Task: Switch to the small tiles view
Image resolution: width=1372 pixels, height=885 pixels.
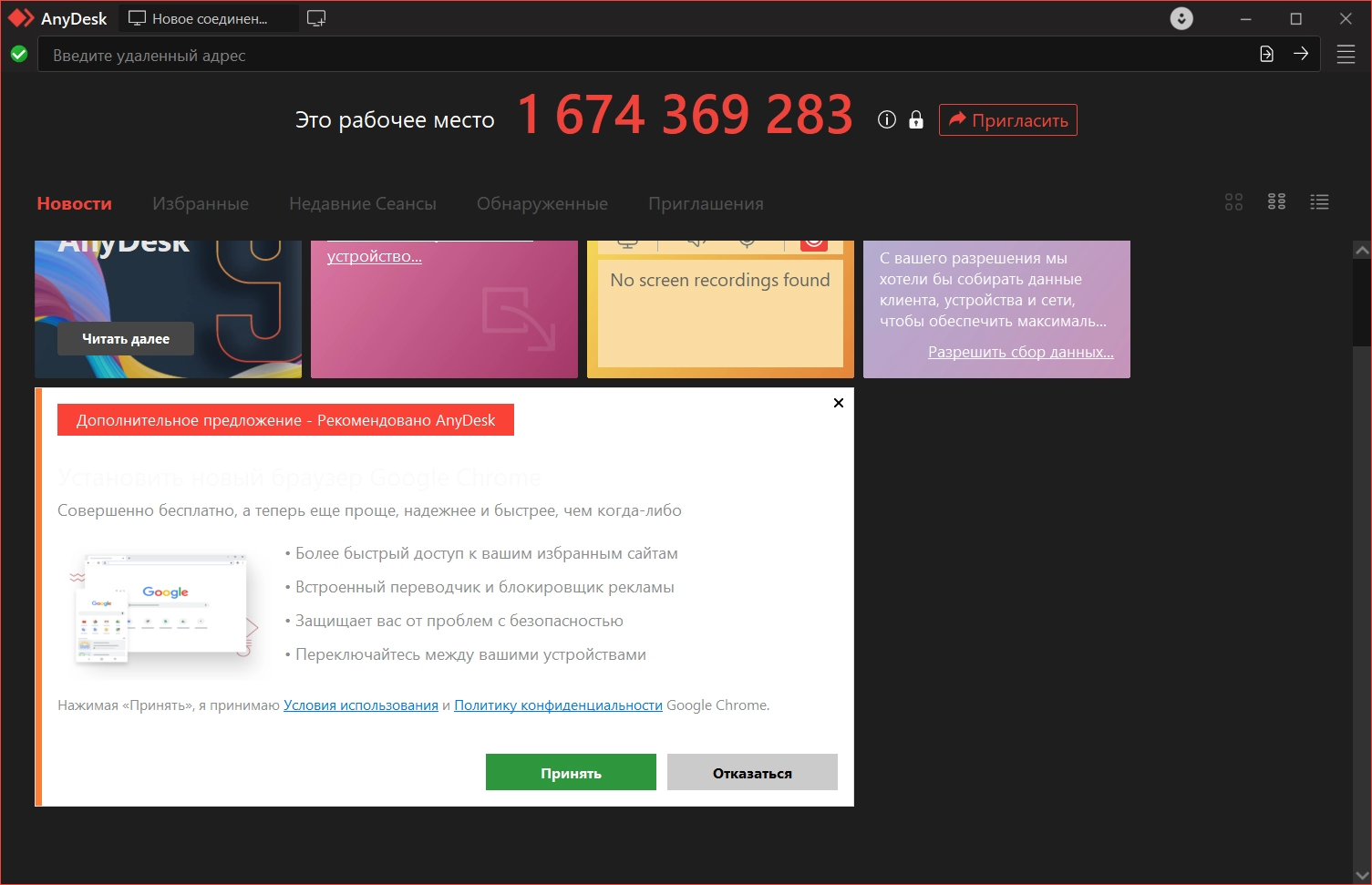Action: [1276, 202]
